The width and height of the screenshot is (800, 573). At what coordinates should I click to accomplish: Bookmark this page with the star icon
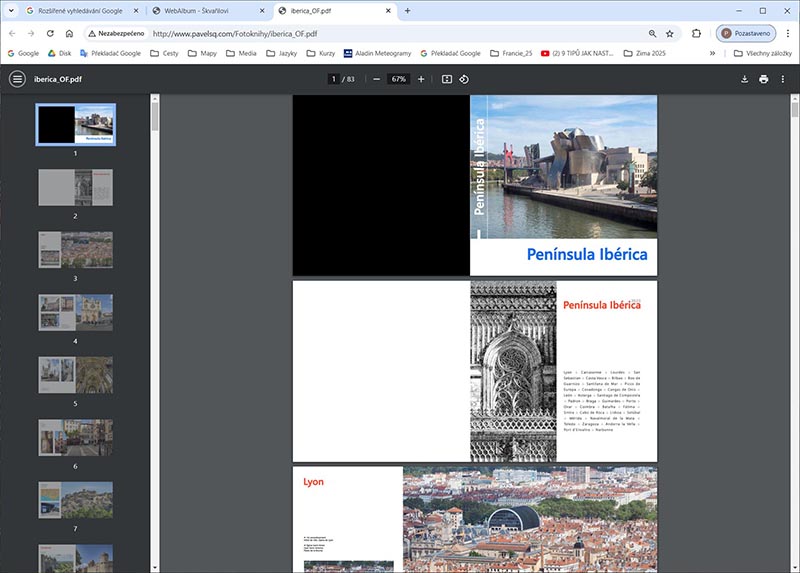pos(669,33)
